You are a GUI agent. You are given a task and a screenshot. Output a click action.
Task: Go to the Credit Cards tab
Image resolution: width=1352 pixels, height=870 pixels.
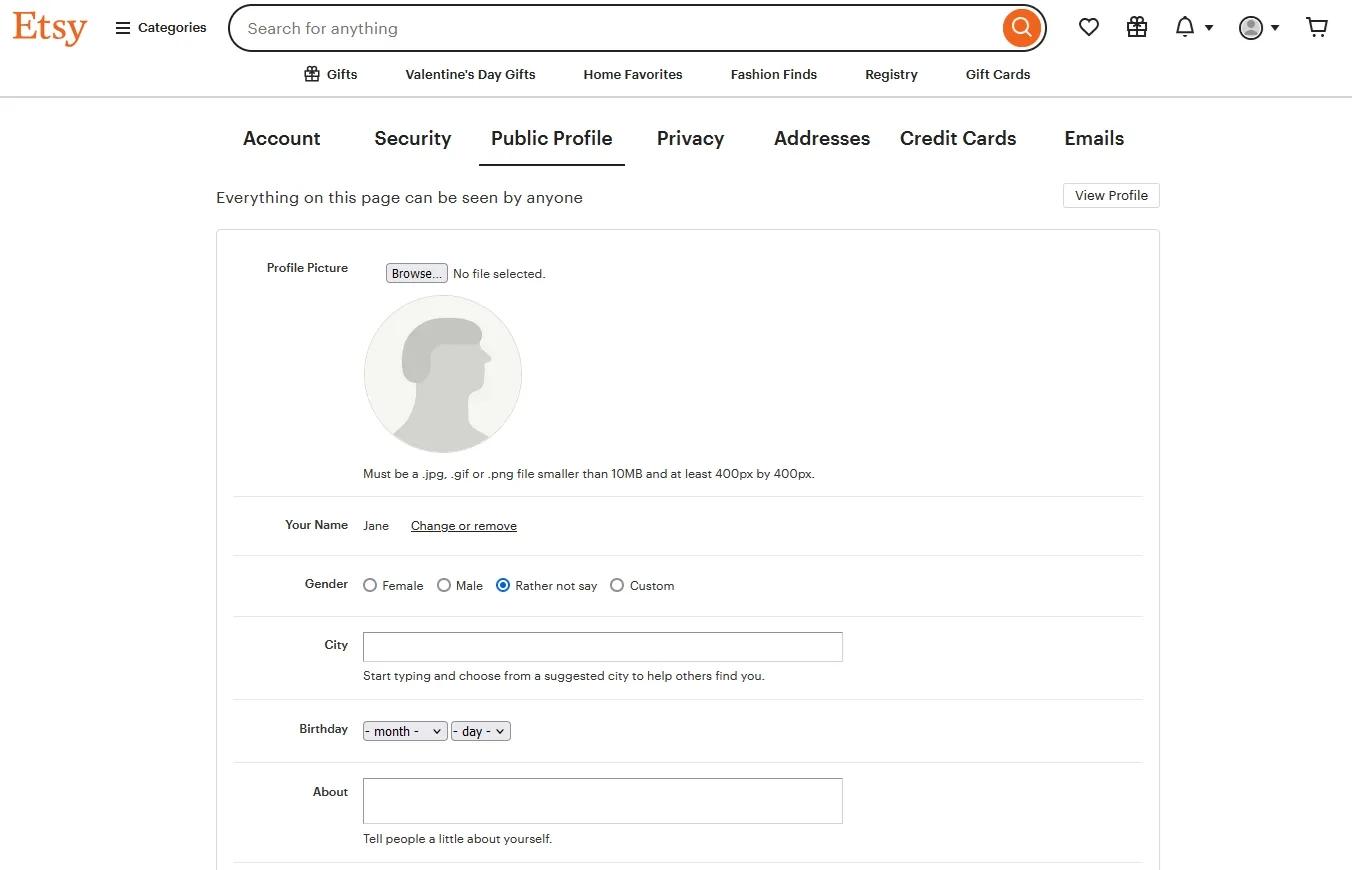(957, 139)
